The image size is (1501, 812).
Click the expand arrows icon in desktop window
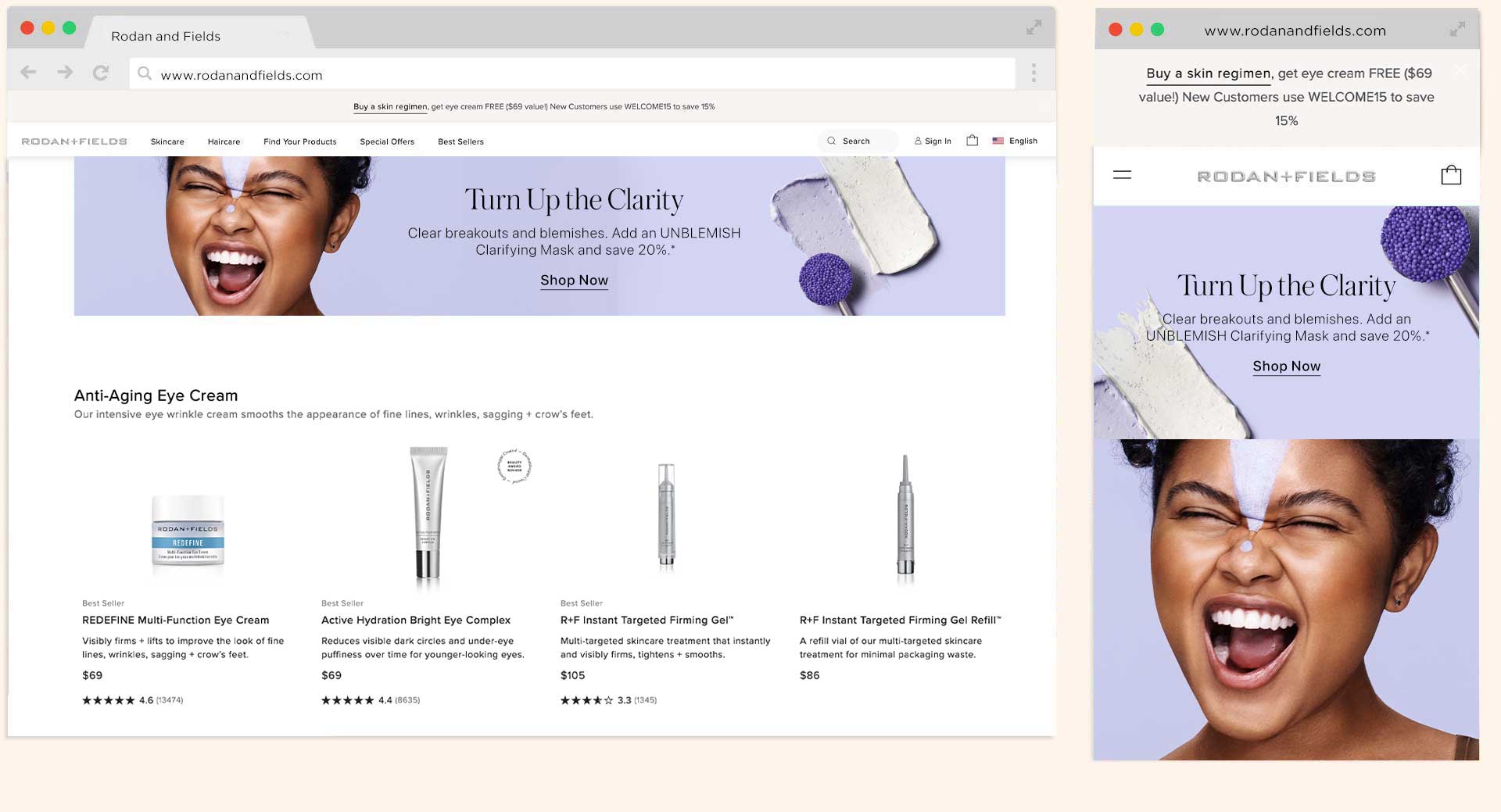click(x=1034, y=28)
